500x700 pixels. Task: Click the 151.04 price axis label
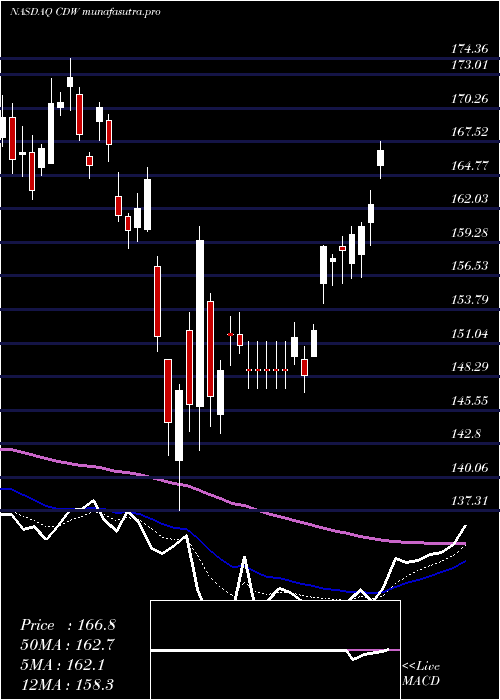[469, 333]
